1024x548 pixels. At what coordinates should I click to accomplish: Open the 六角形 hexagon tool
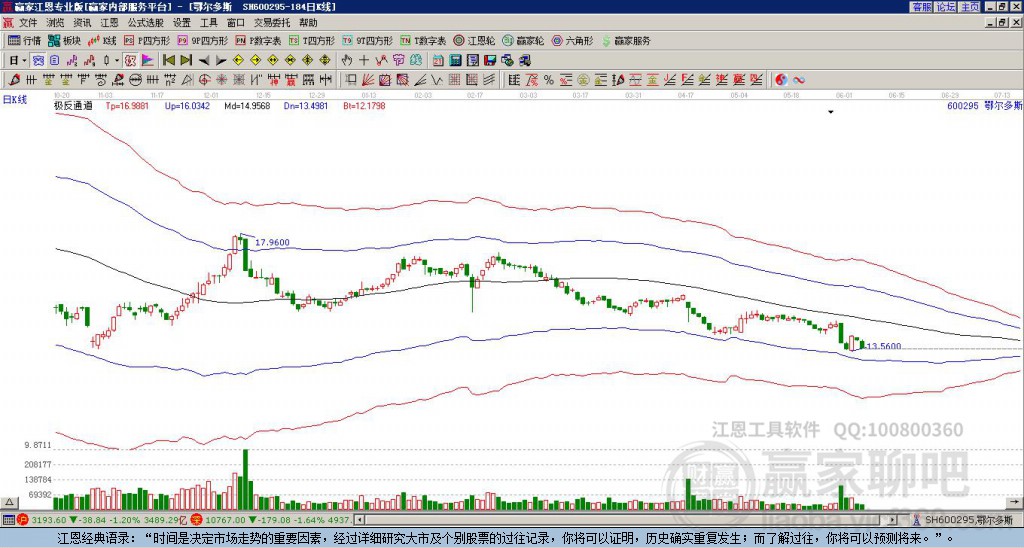pos(572,41)
